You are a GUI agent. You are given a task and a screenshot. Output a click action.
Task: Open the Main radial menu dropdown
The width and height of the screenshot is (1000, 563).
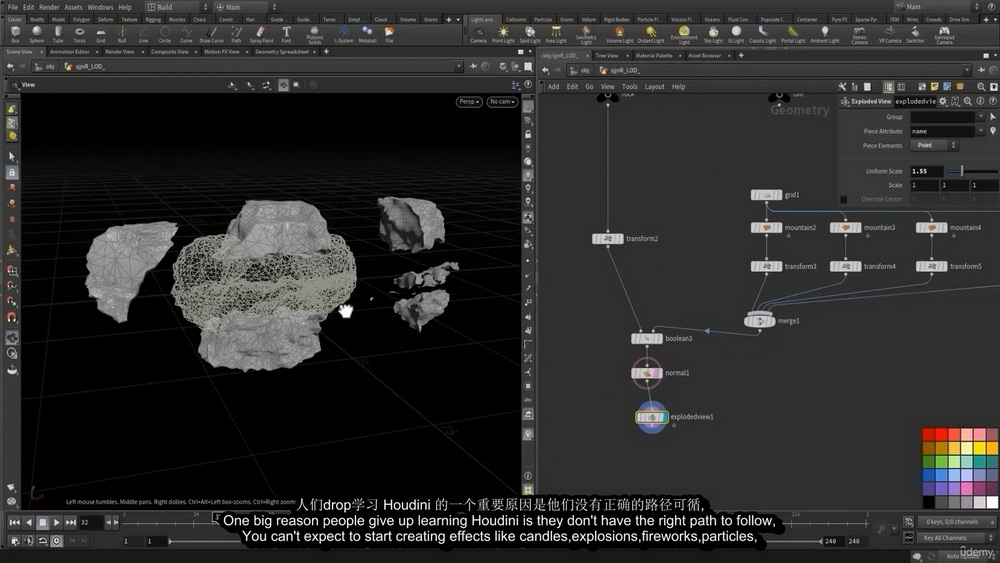(x=245, y=7)
